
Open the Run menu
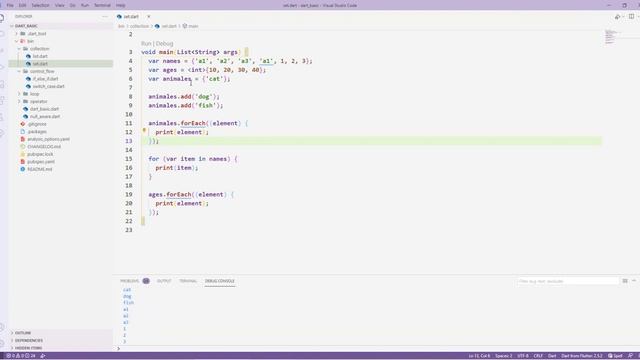point(85,5)
